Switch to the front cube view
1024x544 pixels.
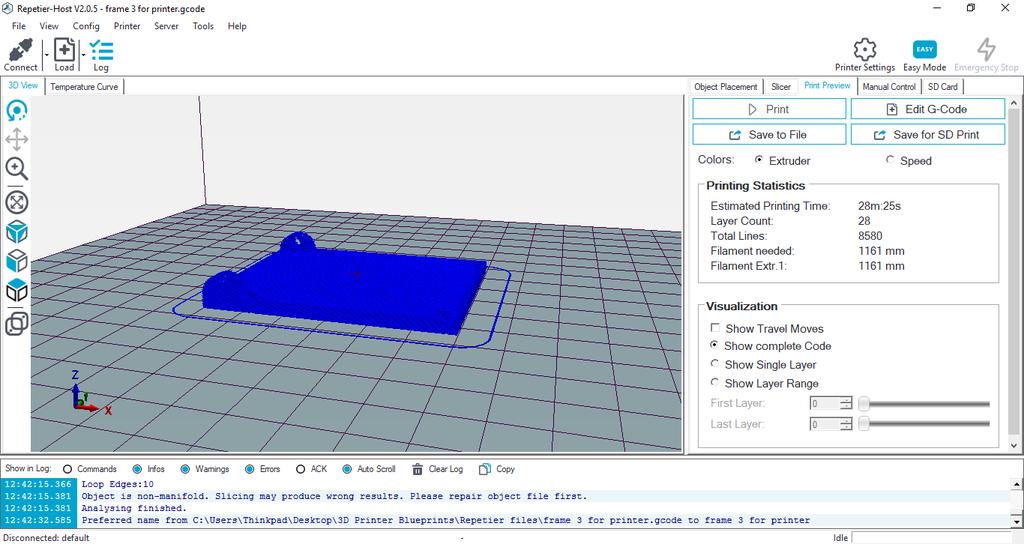click(16, 261)
